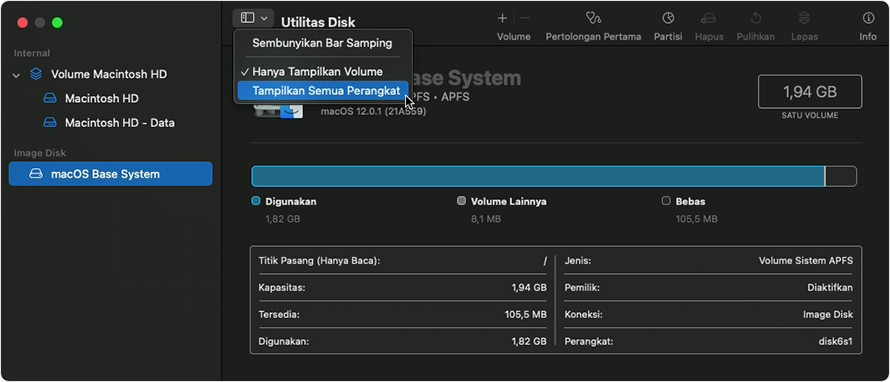Click the Digunakan blue color legend swatch

click(x=255, y=201)
